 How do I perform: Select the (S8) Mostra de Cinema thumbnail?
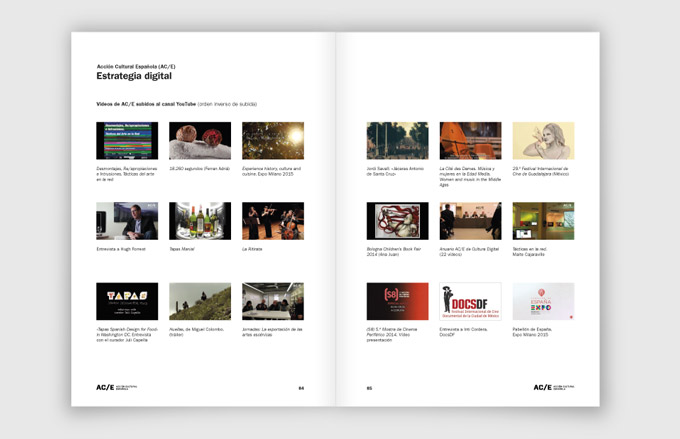point(397,301)
